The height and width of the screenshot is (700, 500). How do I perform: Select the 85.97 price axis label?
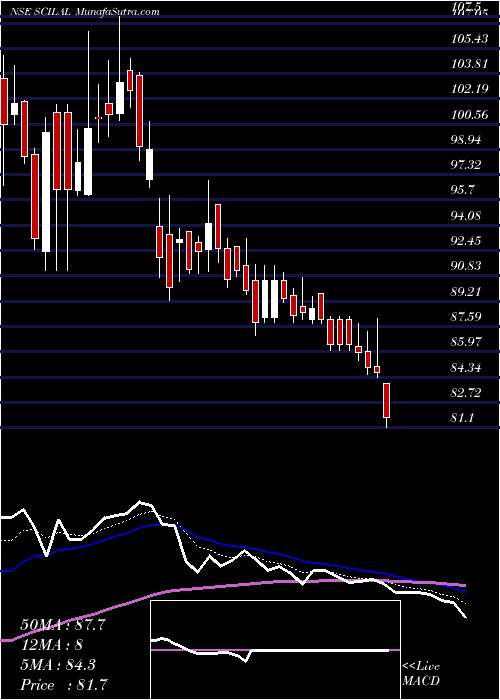(x=467, y=342)
